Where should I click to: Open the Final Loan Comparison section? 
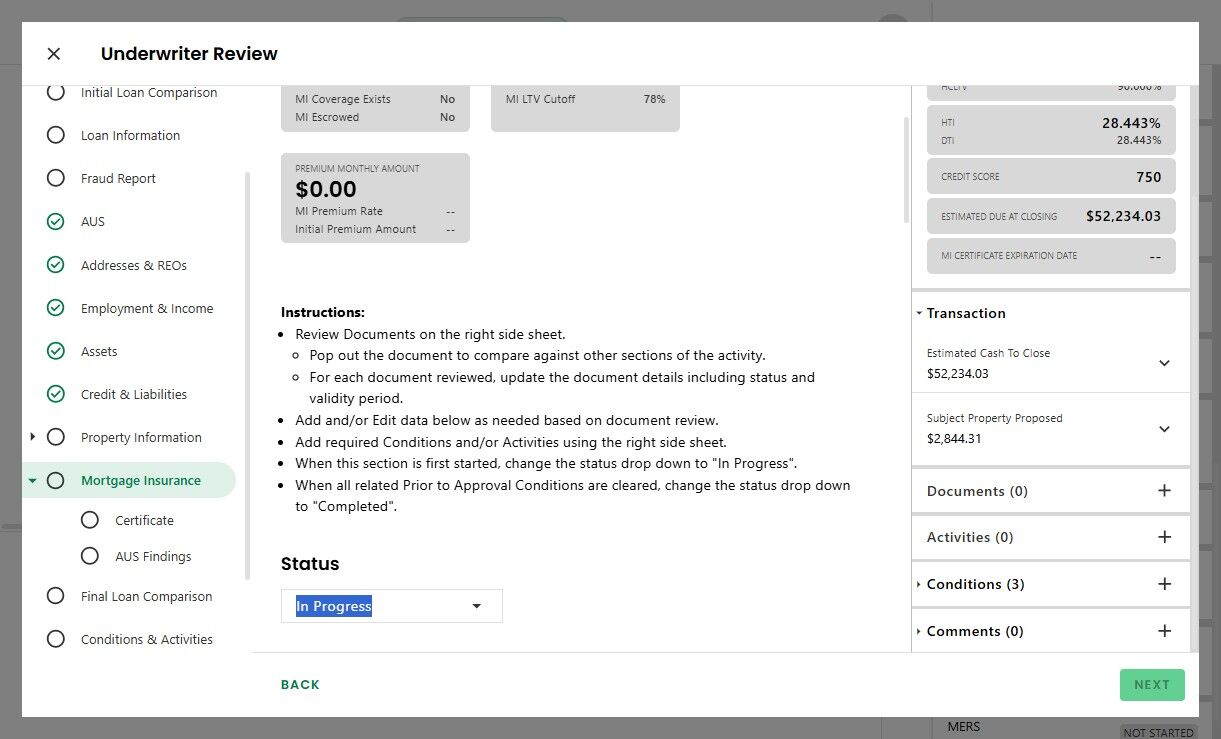tap(146, 596)
